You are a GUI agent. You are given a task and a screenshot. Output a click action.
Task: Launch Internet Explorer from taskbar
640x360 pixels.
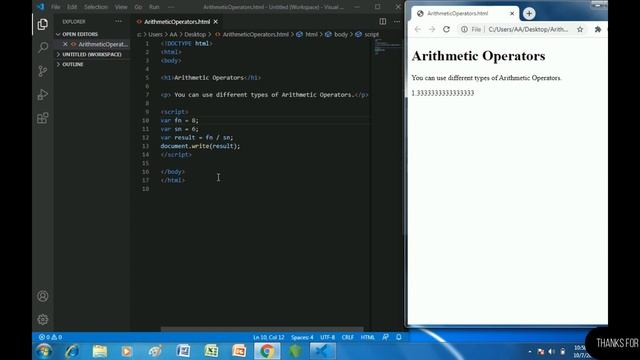[x=72, y=351]
